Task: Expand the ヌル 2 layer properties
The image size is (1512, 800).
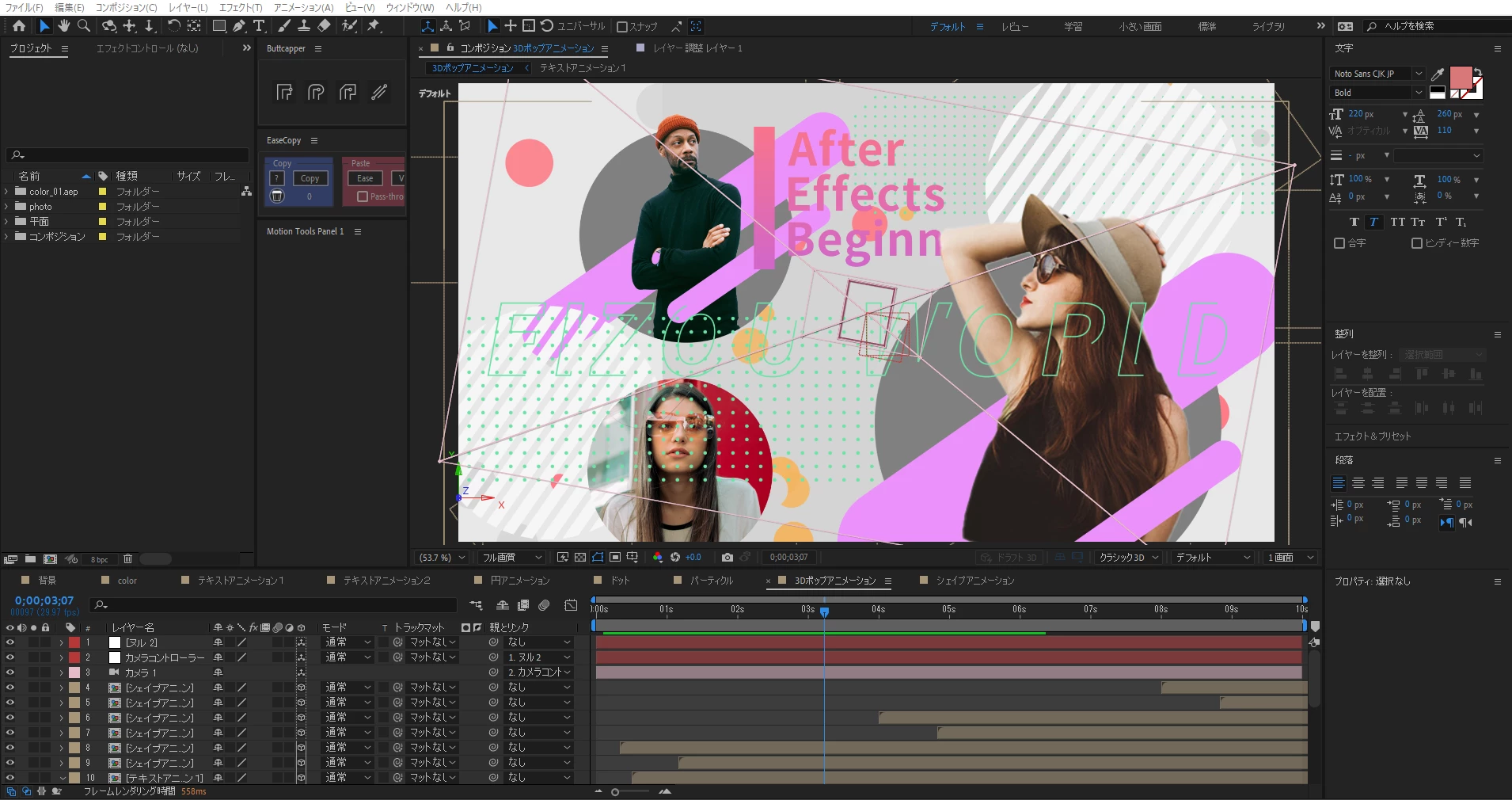Action: click(61, 642)
